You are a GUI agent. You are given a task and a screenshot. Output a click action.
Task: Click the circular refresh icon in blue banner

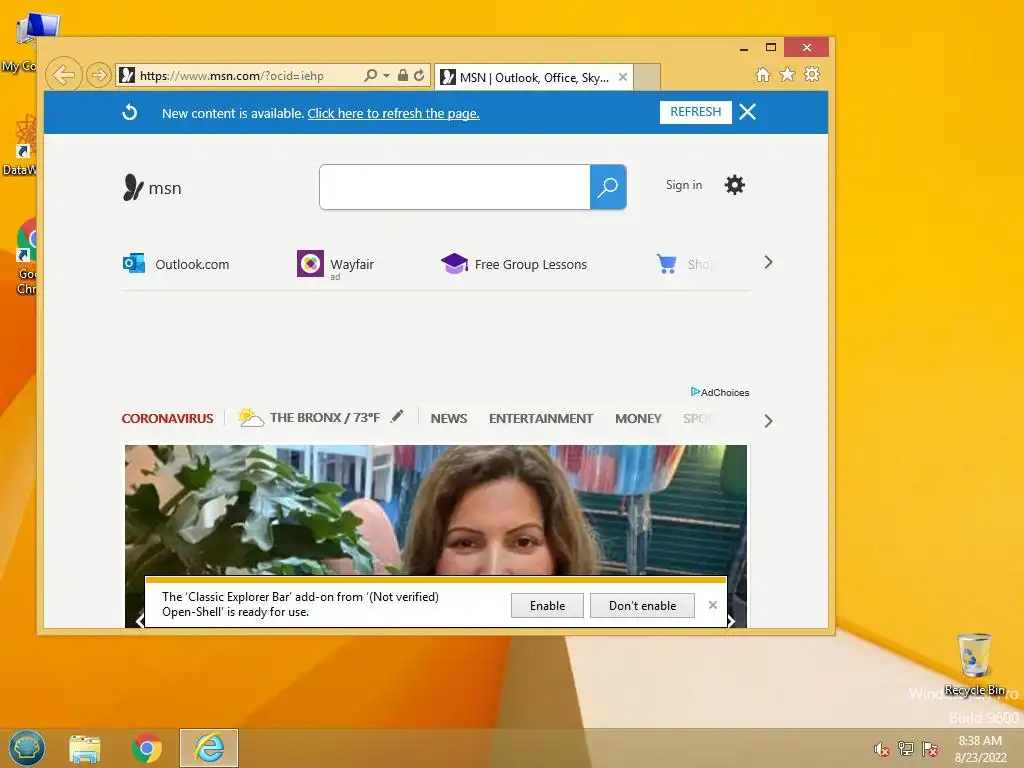coord(130,112)
